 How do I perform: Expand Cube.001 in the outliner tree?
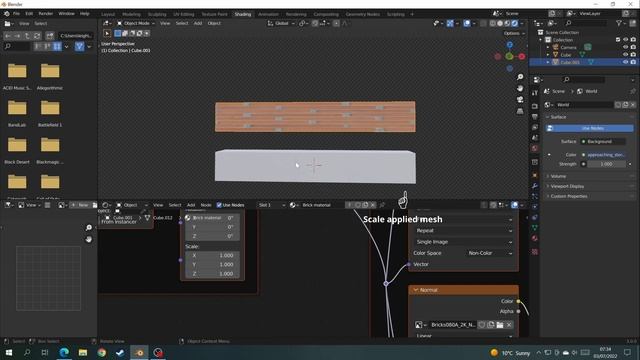pos(548,62)
